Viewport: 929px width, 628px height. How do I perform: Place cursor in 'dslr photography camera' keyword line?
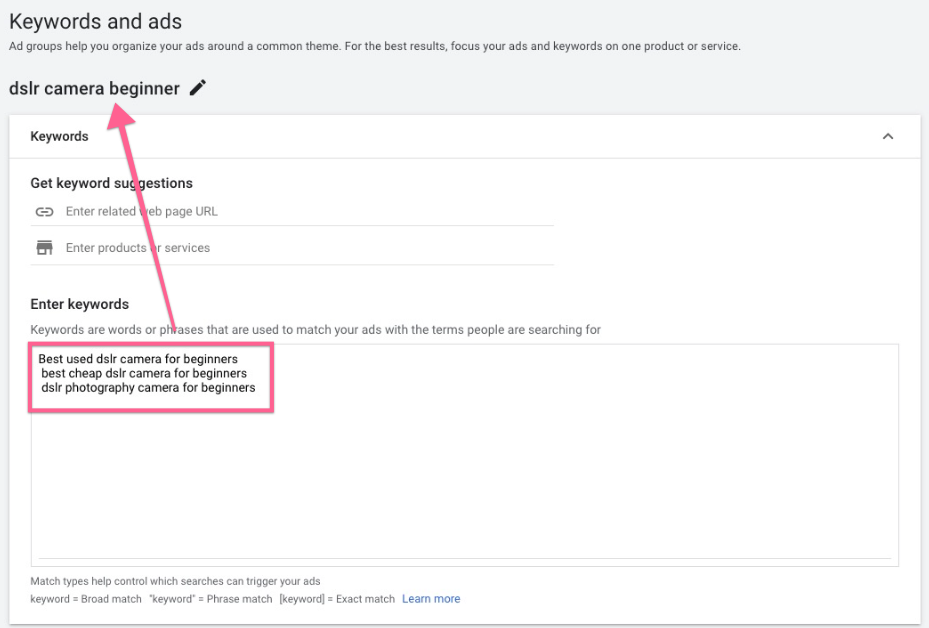click(x=148, y=388)
